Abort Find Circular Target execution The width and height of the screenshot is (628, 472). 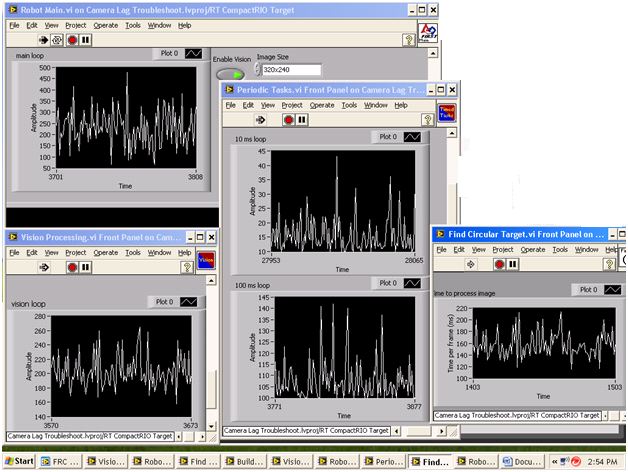tap(499, 264)
